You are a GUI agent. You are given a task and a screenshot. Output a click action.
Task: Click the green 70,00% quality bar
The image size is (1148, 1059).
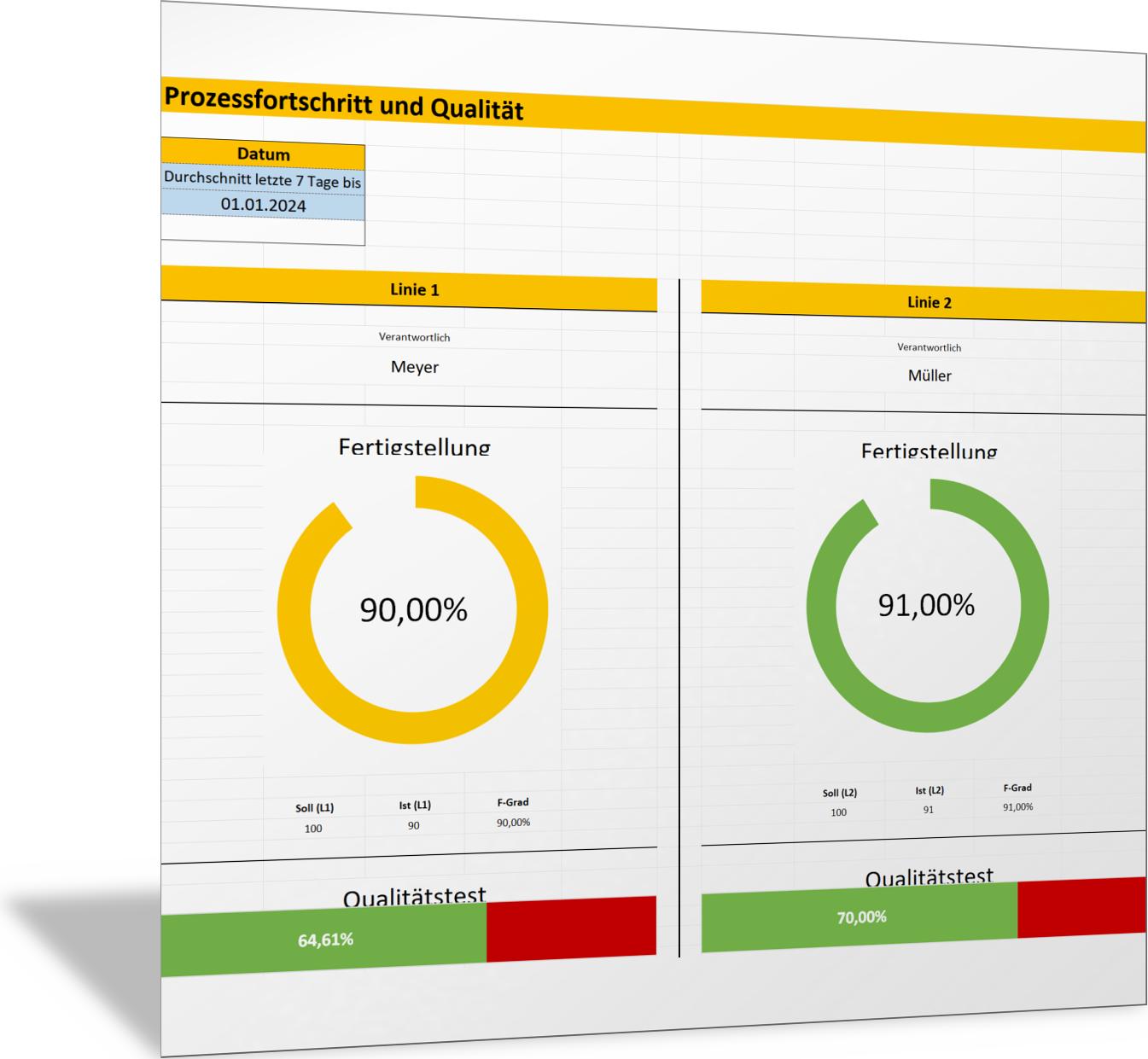click(x=860, y=917)
